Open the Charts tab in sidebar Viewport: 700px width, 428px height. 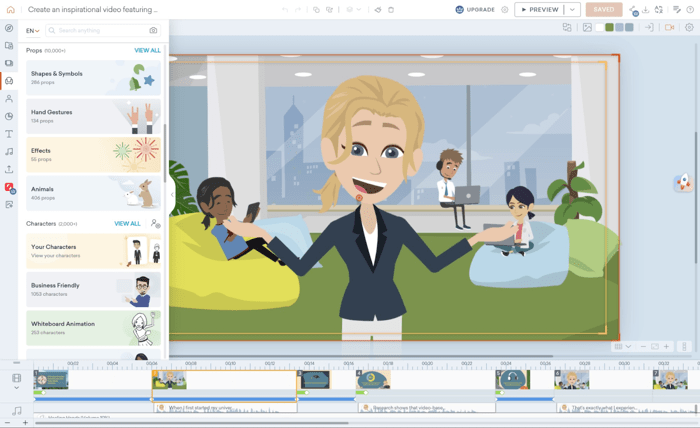9,116
